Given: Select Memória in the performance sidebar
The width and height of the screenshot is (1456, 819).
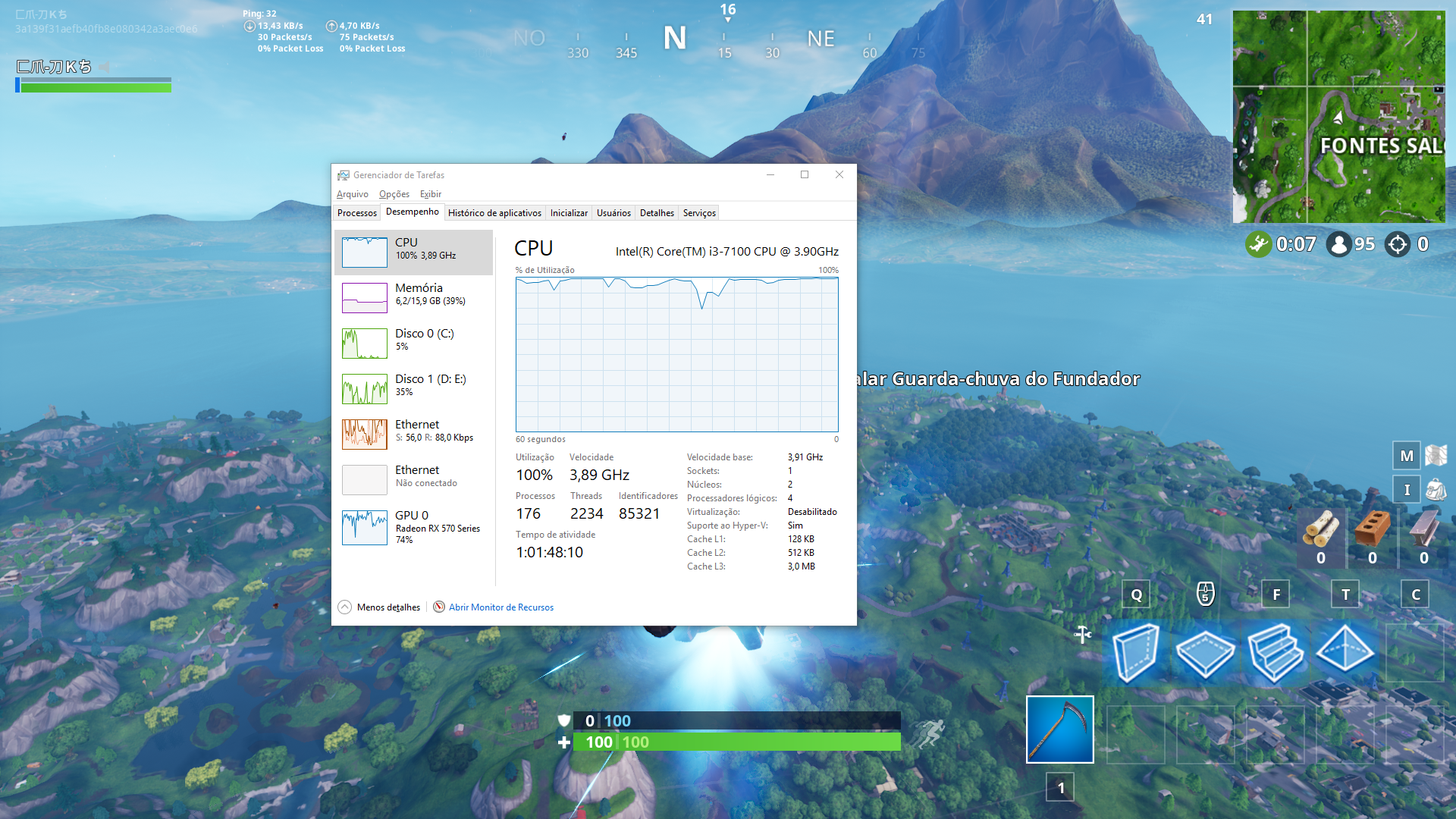Looking at the screenshot, I should (413, 298).
